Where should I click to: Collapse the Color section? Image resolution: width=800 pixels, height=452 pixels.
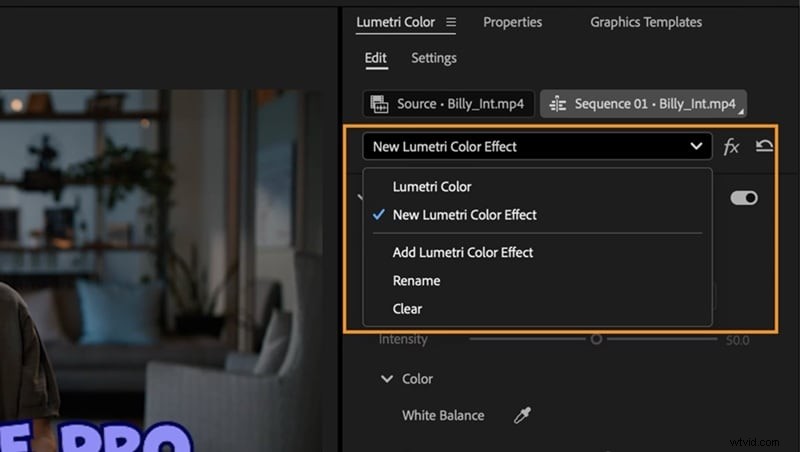pos(387,379)
